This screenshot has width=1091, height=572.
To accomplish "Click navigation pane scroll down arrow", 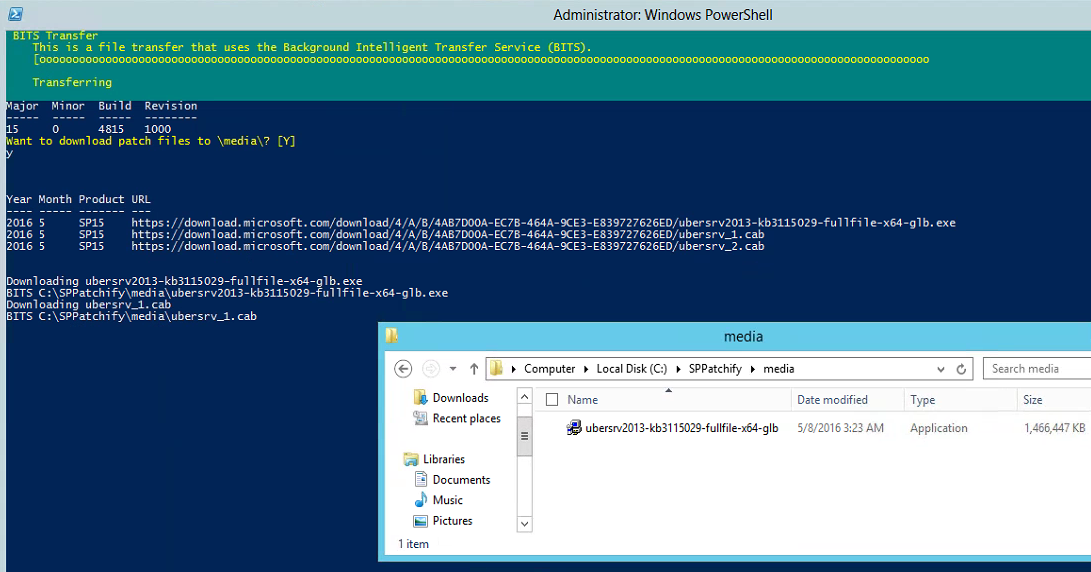I will 525,524.
